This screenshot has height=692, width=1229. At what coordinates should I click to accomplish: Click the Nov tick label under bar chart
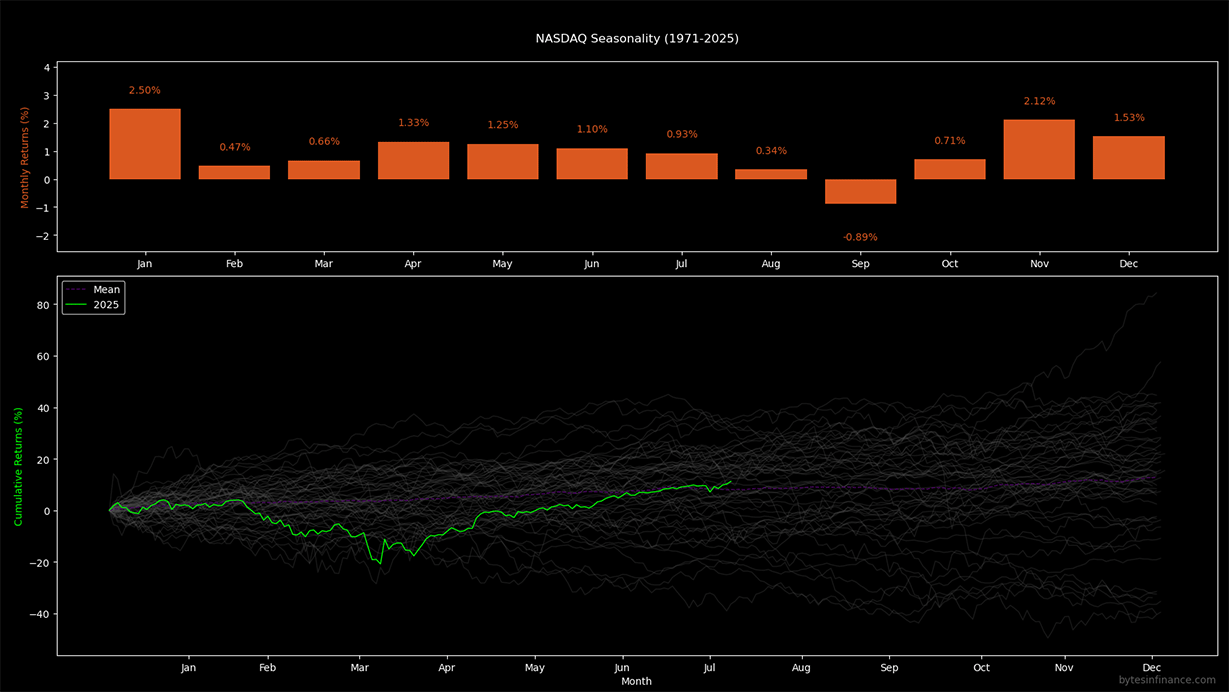coord(1040,264)
